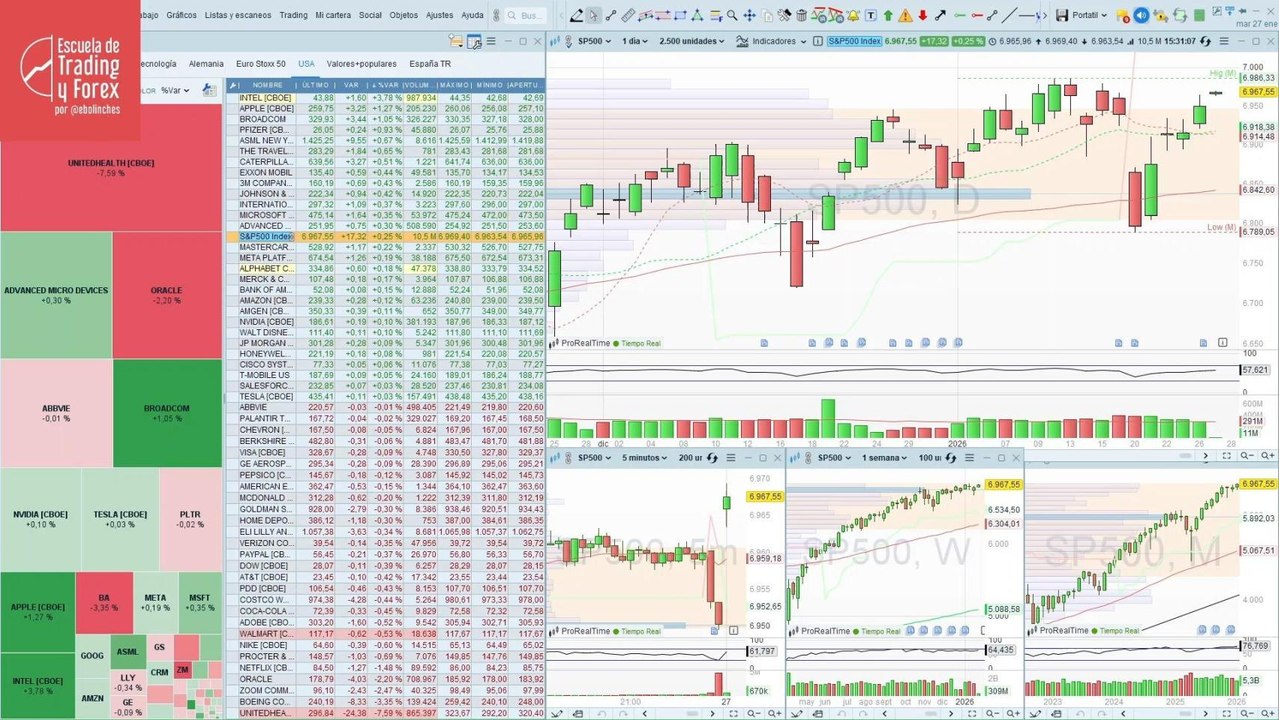
Task: Click the info icon beside Indicadores
Action: point(817,41)
